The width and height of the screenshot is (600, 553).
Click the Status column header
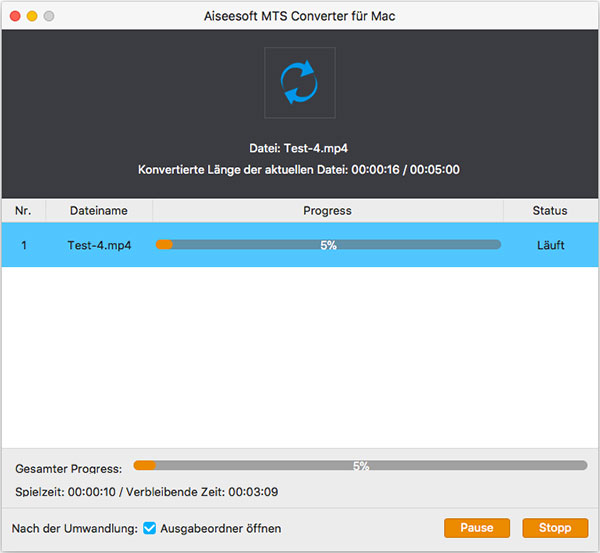(550, 210)
